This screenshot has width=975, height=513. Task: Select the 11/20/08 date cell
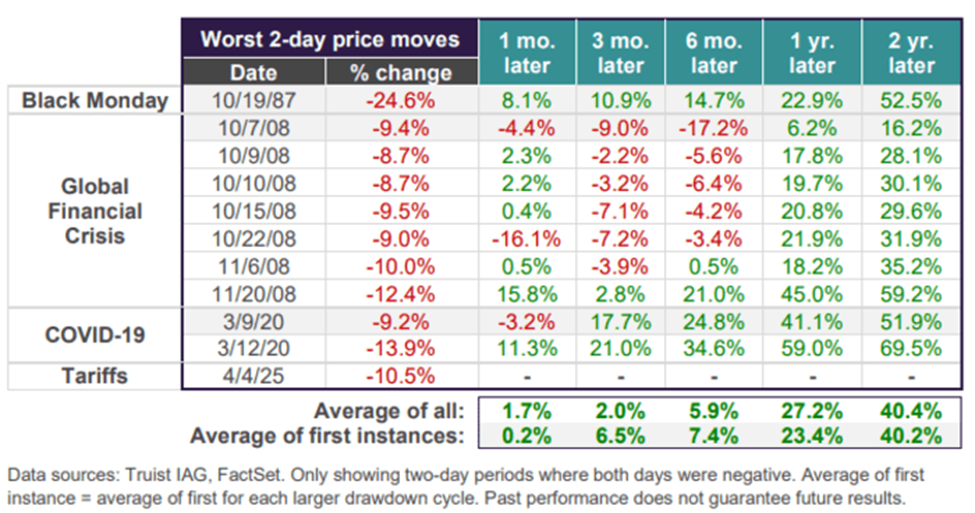[x=253, y=295]
